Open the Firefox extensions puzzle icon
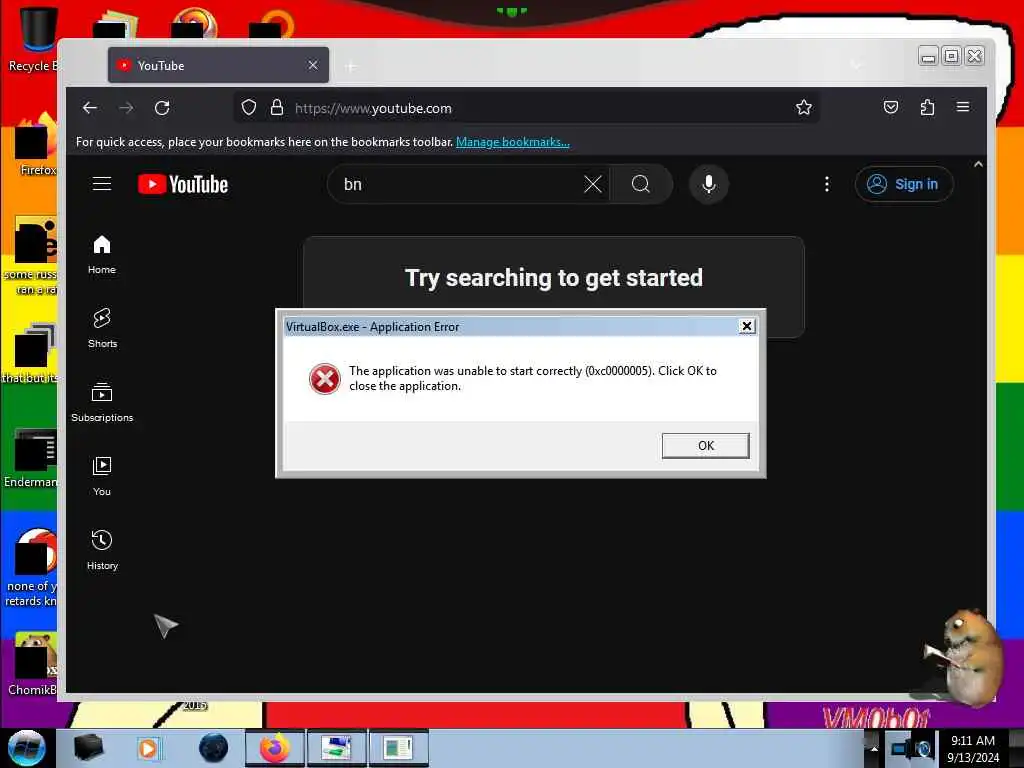This screenshot has height=768, width=1024. click(927, 107)
